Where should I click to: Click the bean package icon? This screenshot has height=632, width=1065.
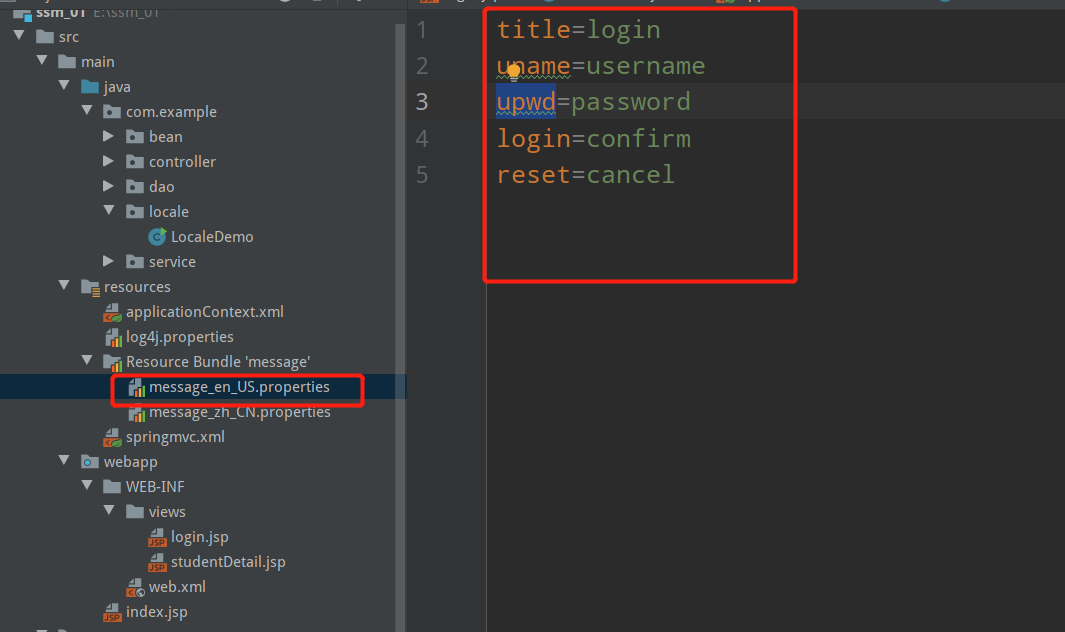pyautogui.click(x=135, y=137)
